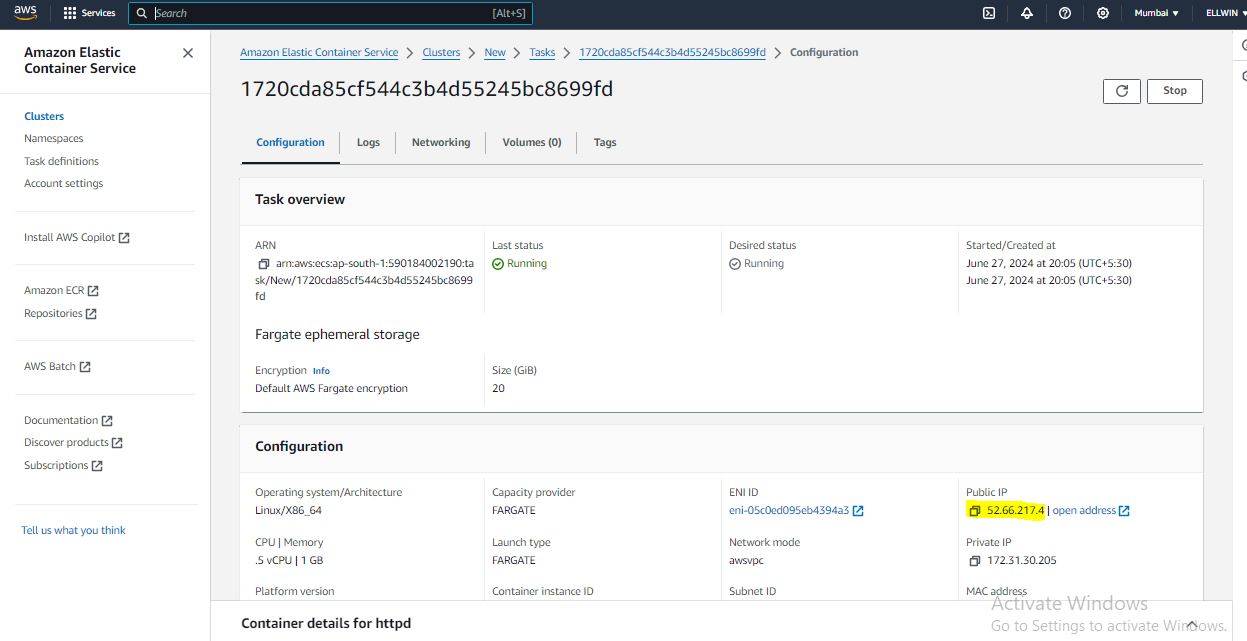
Task: Click the open address link
Action: click(1084, 511)
